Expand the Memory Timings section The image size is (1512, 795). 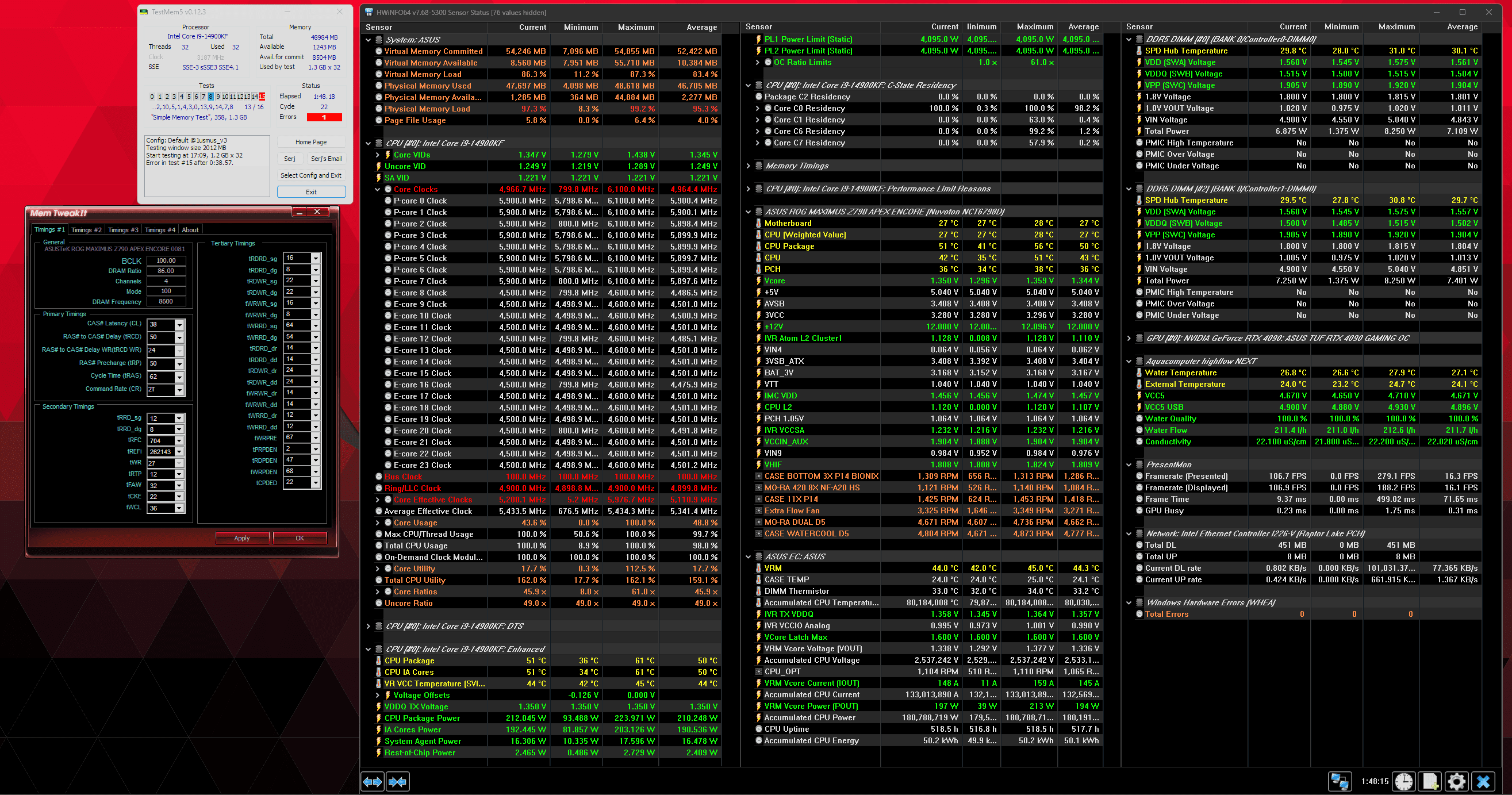coord(748,166)
